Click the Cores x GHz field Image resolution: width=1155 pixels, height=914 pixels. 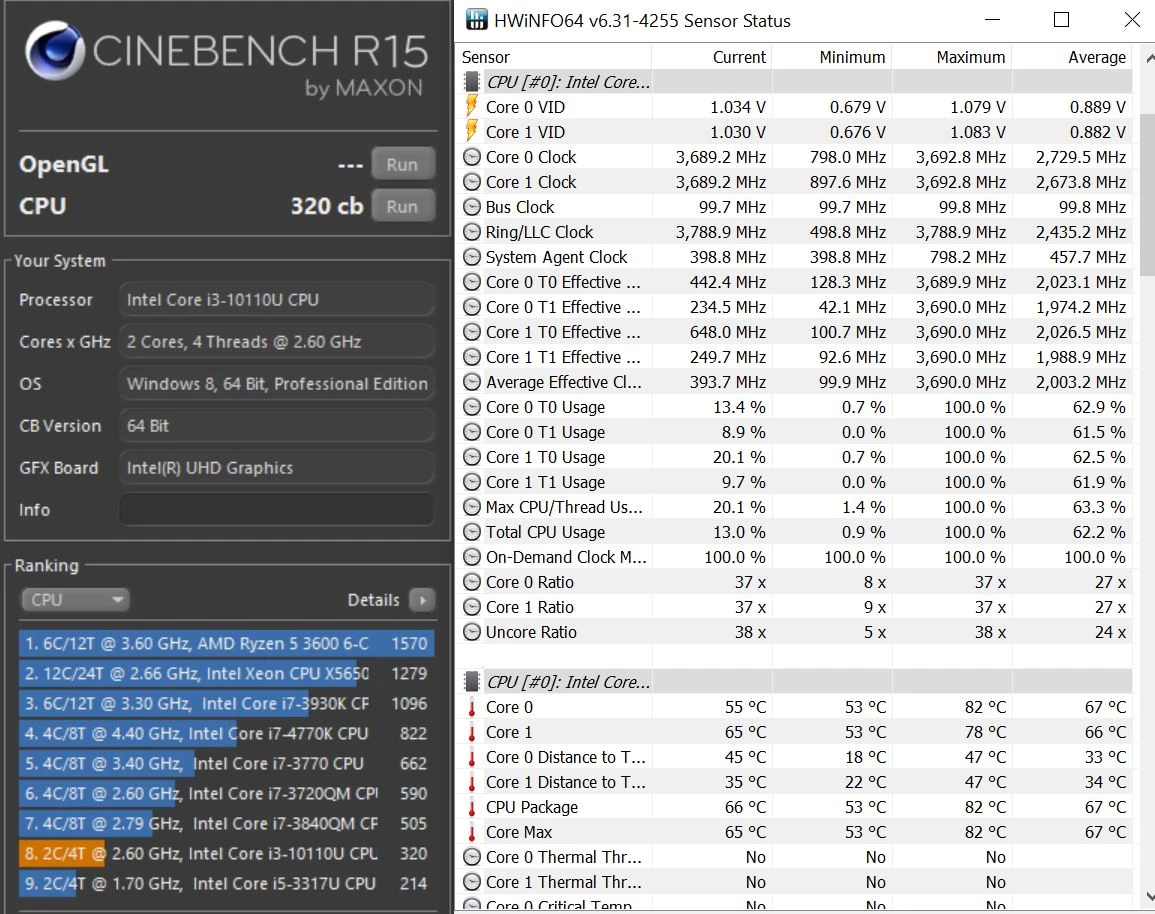tap(276, 342)
